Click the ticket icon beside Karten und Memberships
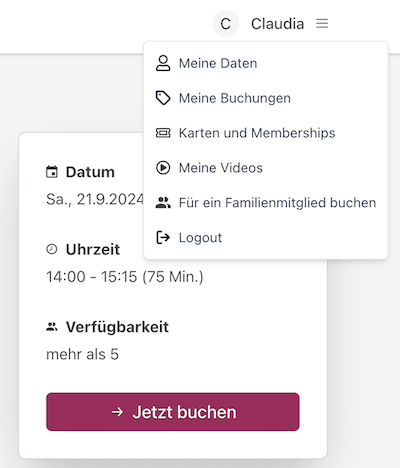 pyautogui.click(x=163, y=133)
